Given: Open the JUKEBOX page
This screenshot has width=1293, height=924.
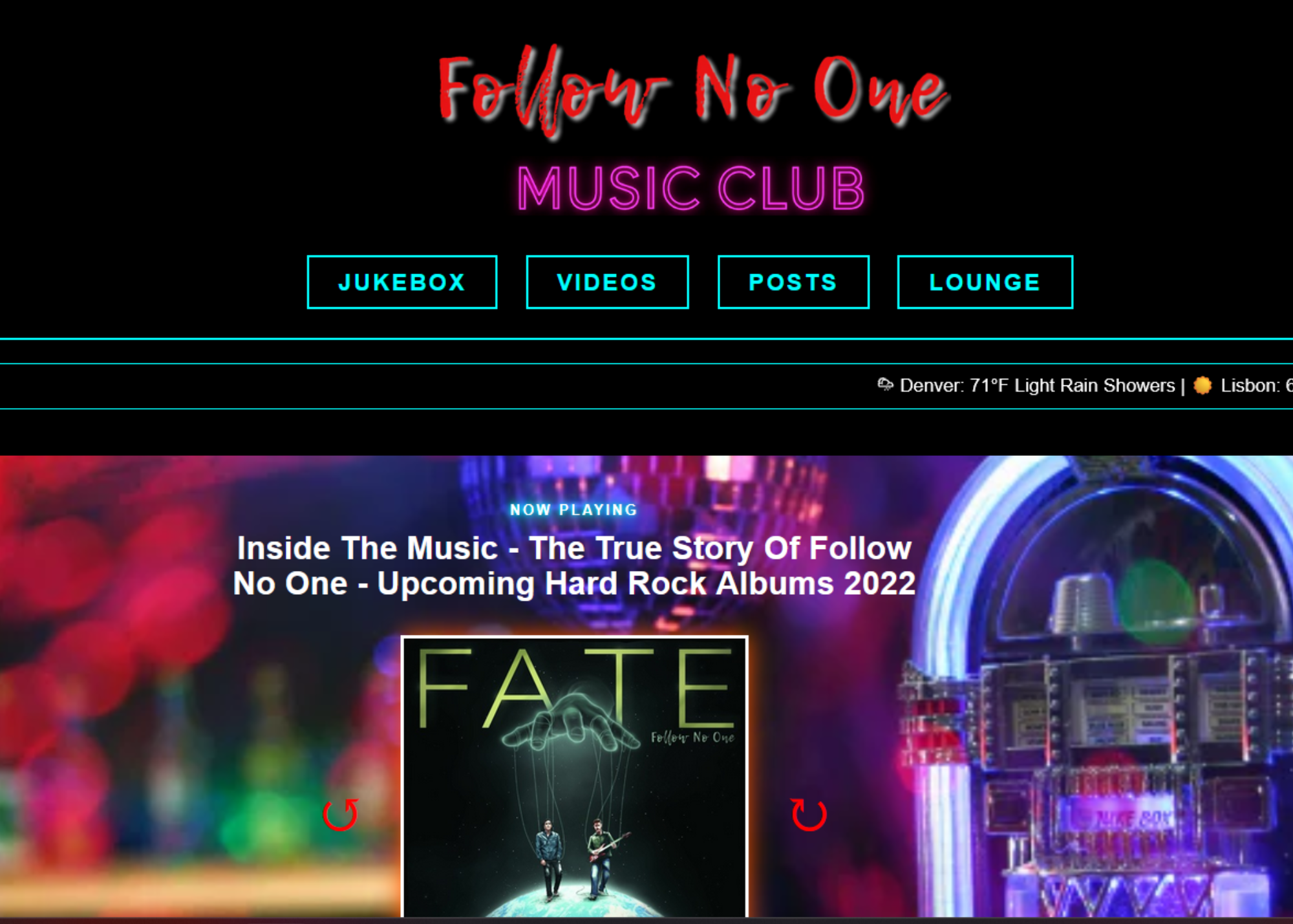Looking at the screenshot, I should coord(402,282).
